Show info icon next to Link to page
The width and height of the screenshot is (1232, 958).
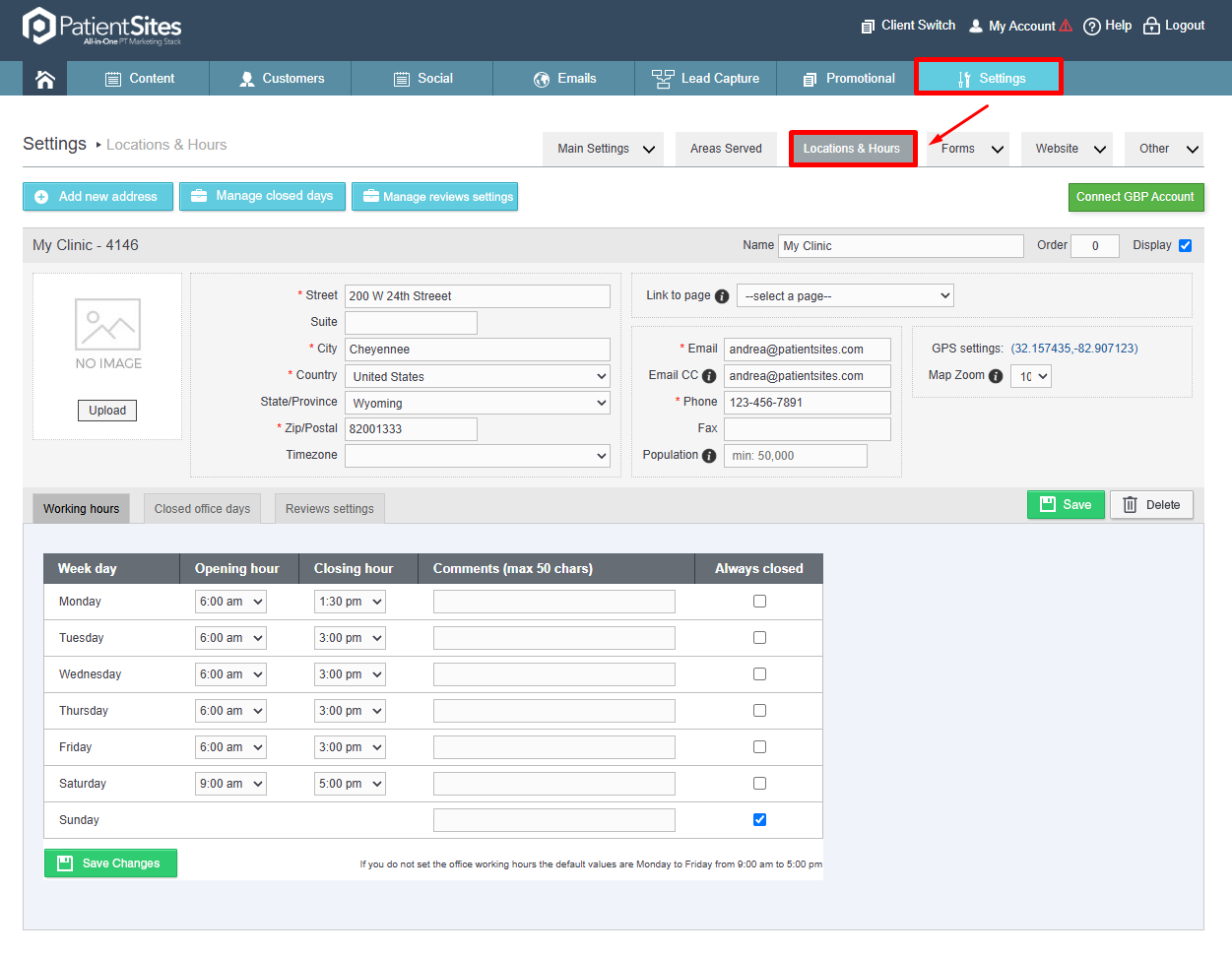[x=722, y=296]
